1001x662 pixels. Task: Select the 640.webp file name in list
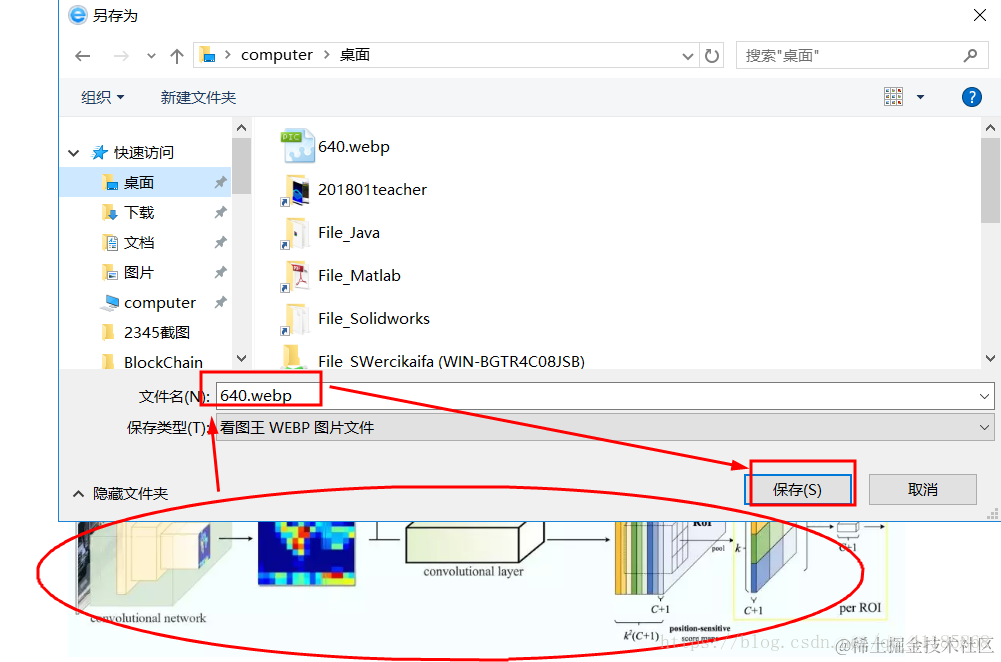(354, 146)
